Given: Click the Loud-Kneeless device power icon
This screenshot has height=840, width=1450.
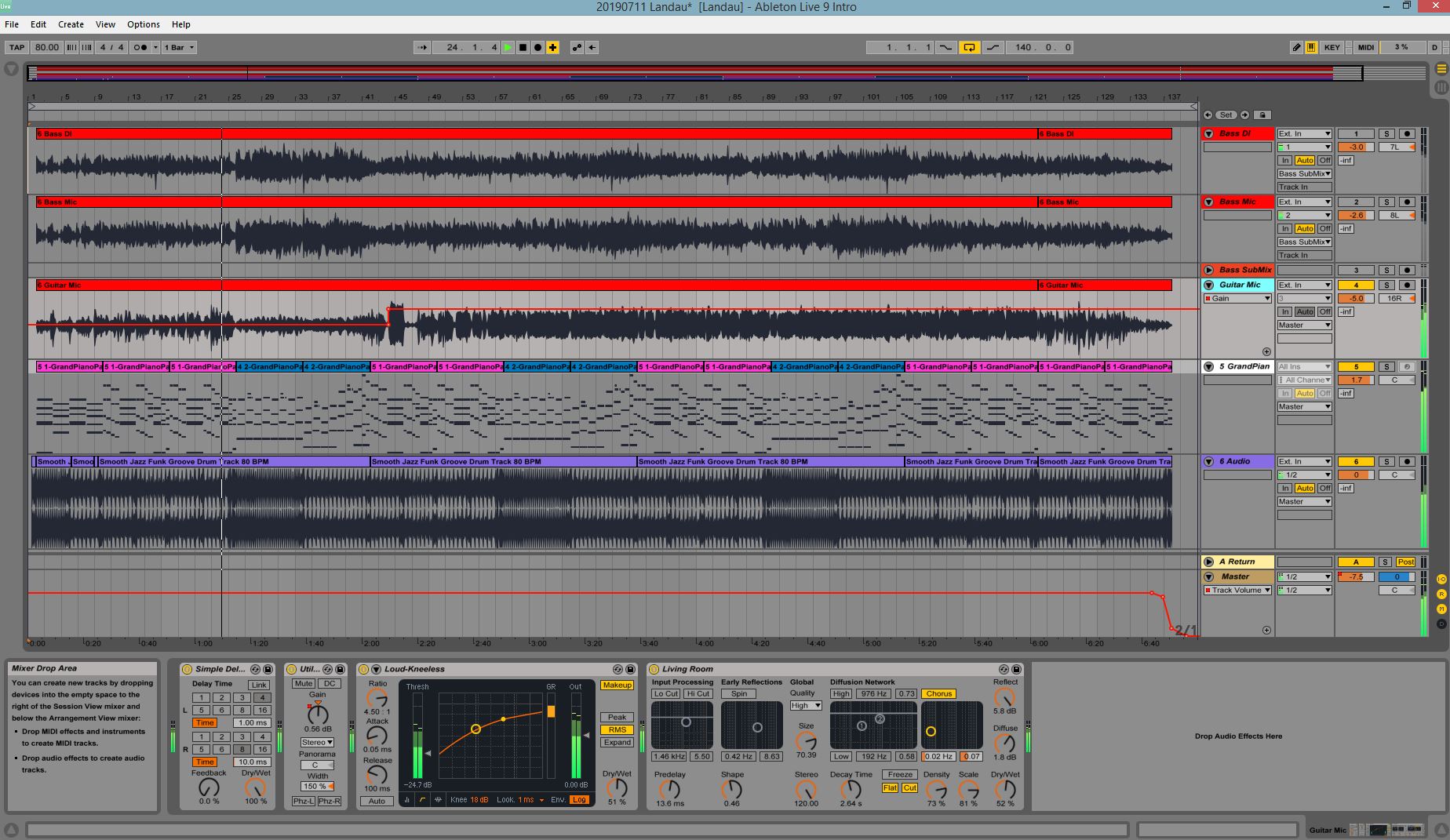Looking at the screenshot, I should click(x=363, y=669).
